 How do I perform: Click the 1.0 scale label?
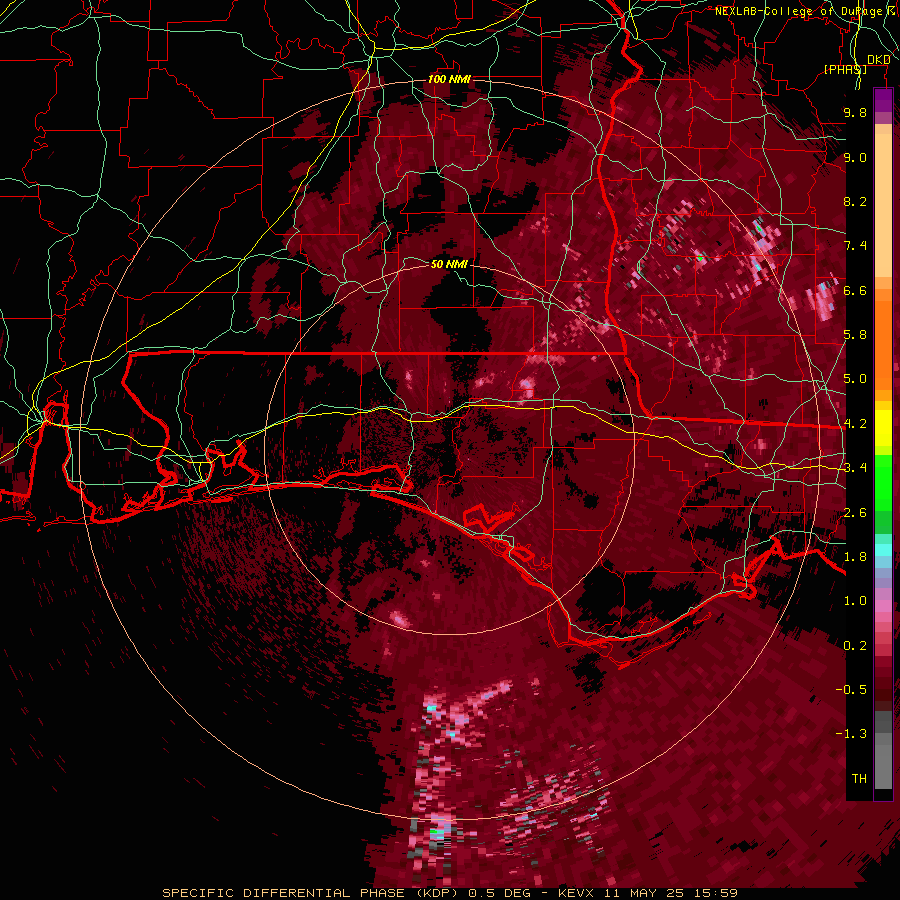[x=855, y=601]
